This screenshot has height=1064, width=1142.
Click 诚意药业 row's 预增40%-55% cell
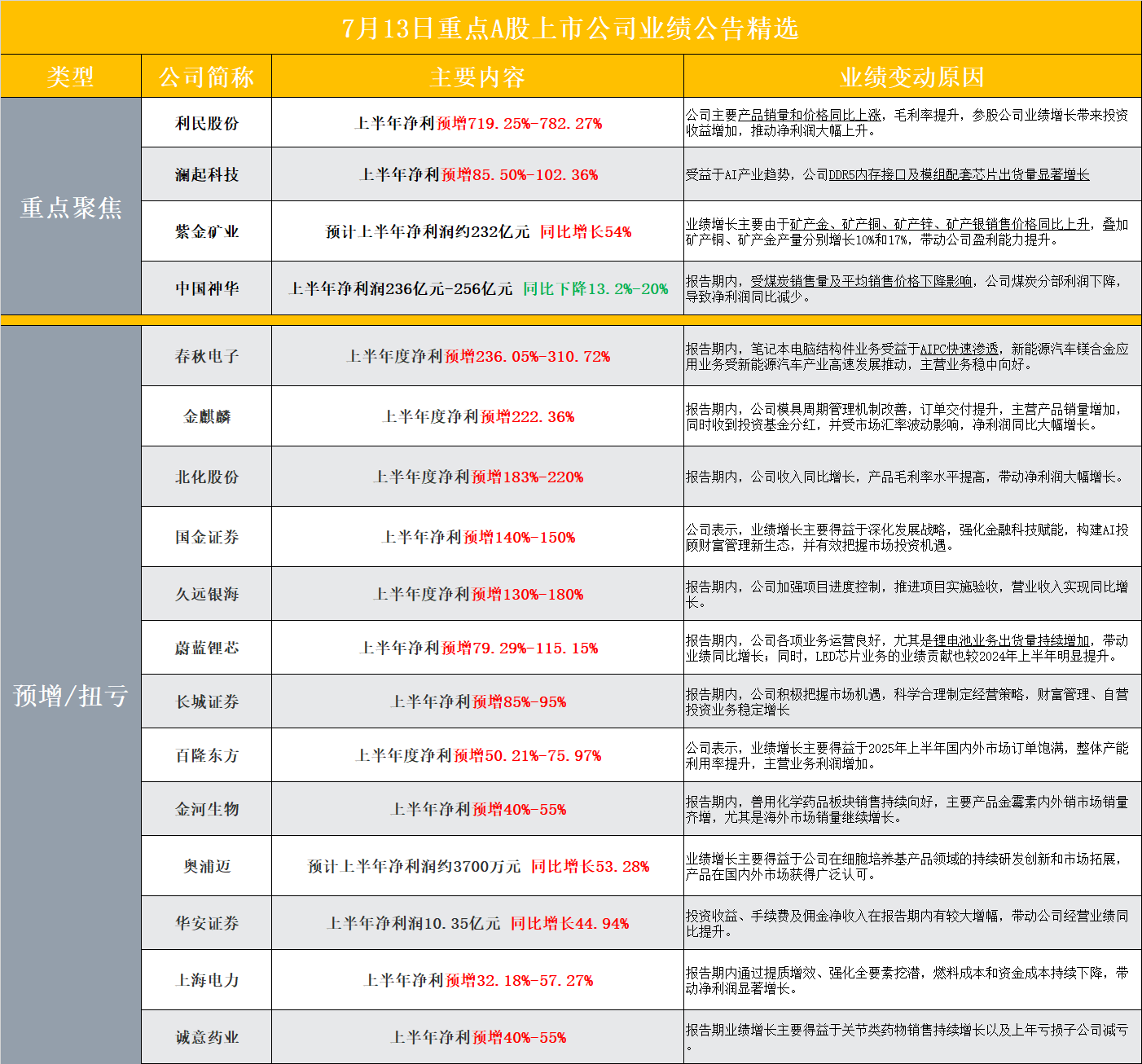[477, 1037]
